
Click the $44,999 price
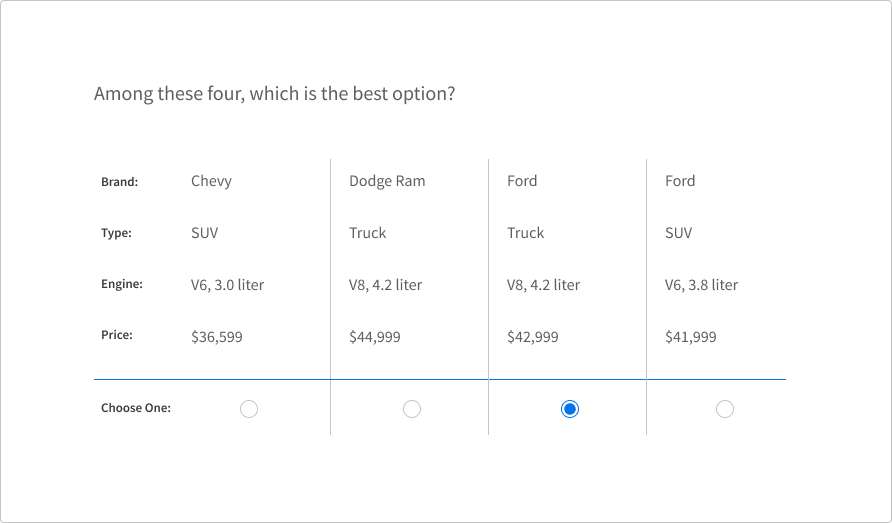(x=375, y=337)
